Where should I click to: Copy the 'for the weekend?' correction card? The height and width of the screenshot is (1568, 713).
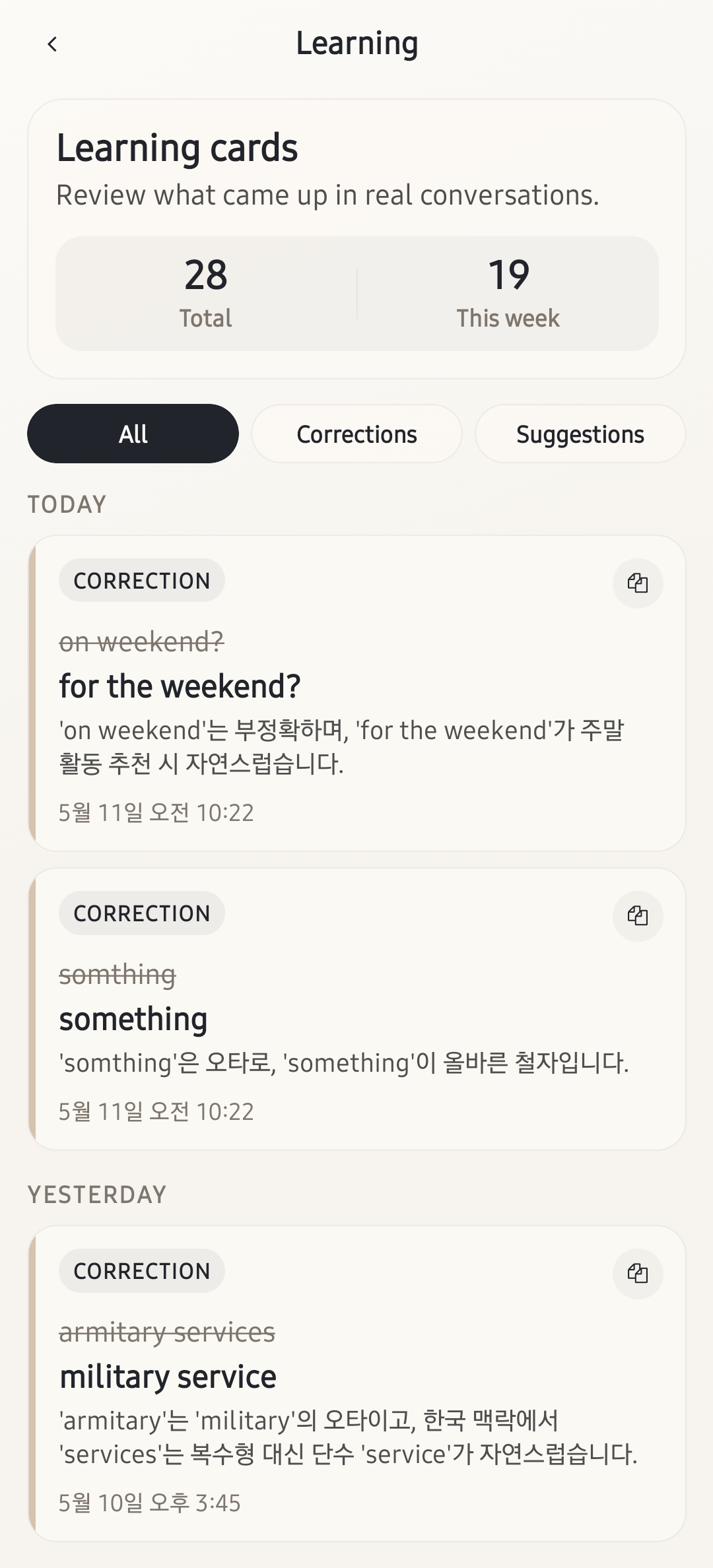638,583
